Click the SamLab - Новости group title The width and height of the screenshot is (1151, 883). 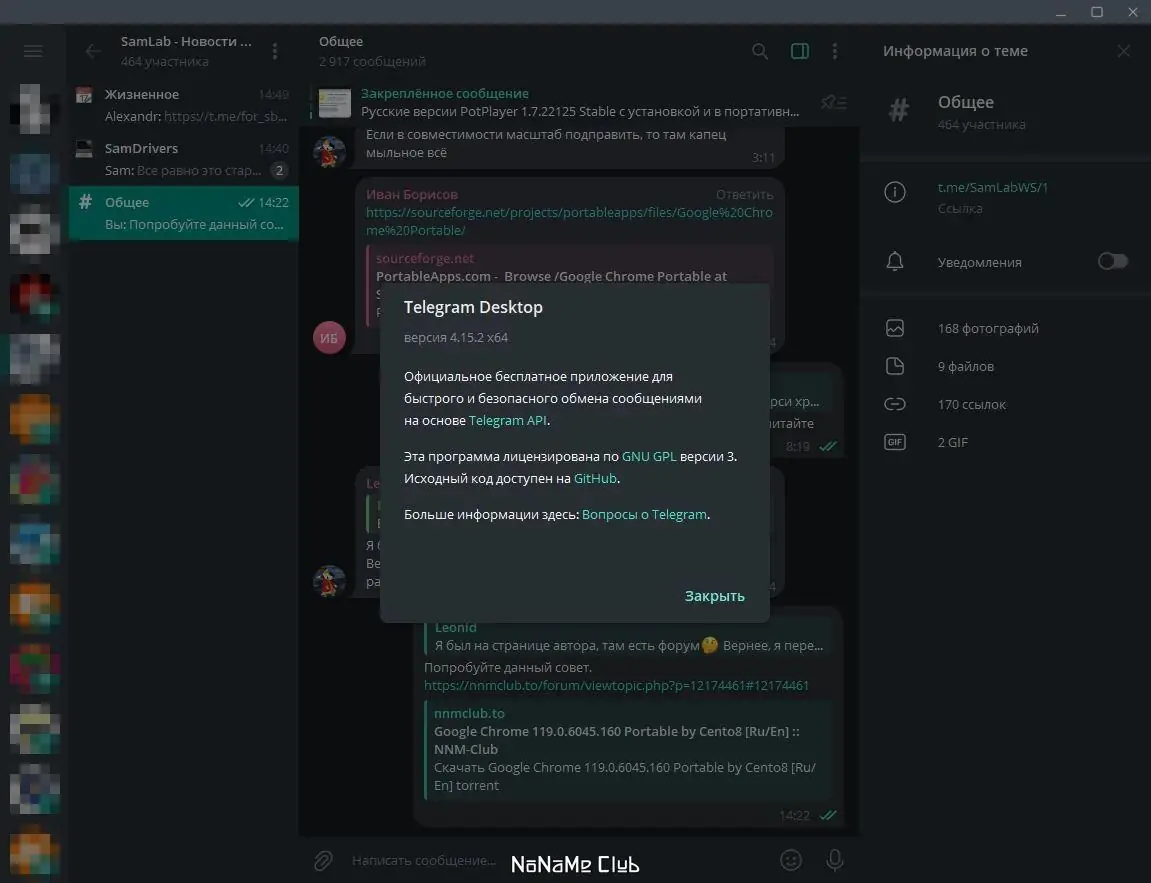click(186, 41)
